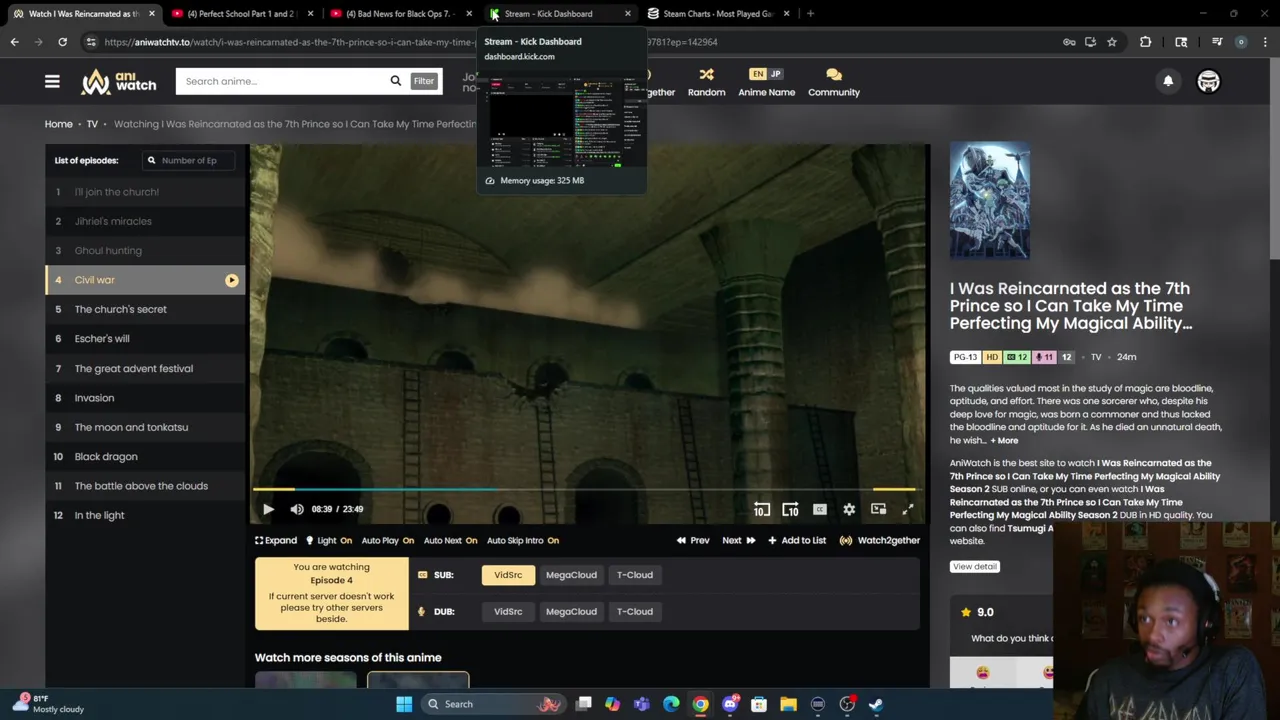1280x720 pixels.
Task: Go back with browser back arrow
Action: click(14, 42)
